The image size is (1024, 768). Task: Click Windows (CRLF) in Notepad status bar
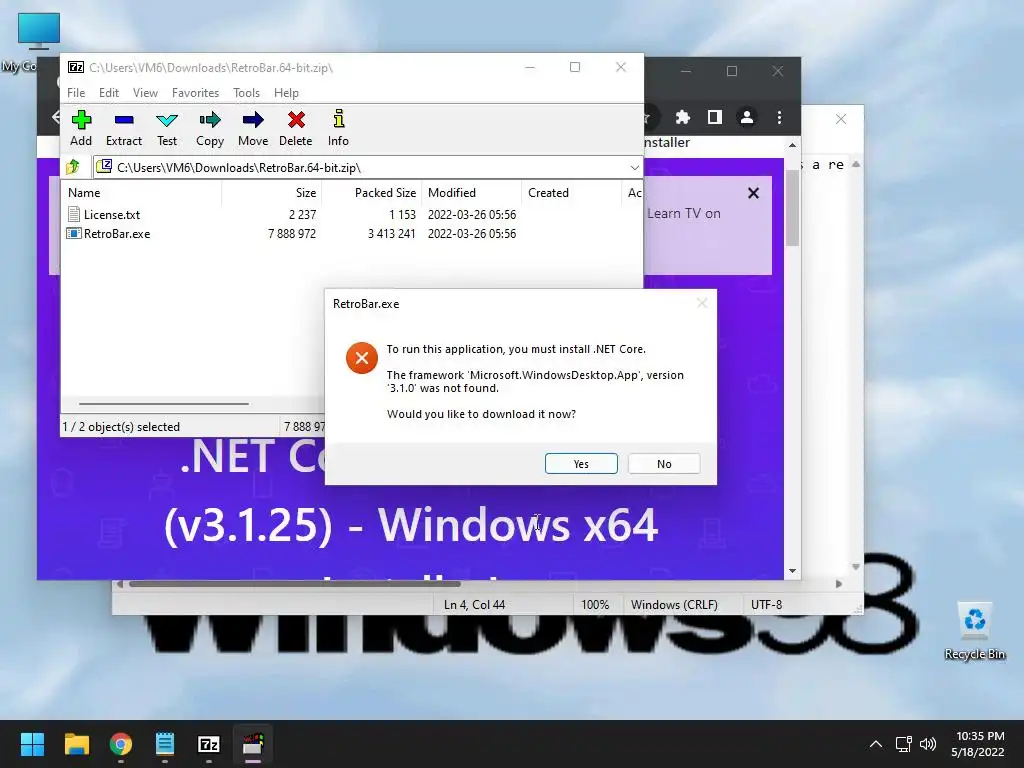[x=674, y=605]
